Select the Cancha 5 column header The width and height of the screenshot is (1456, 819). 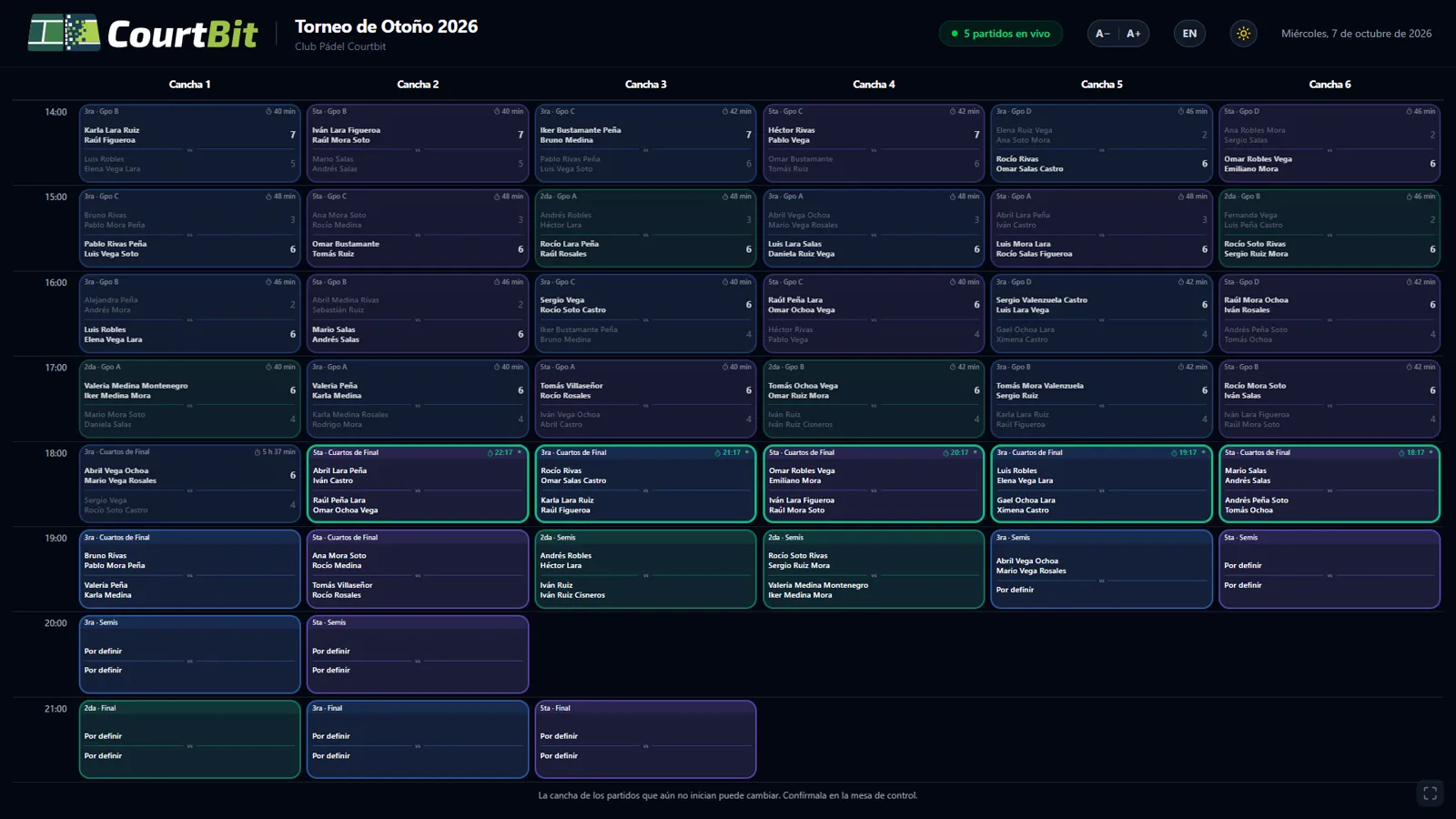pos(1101,85)
